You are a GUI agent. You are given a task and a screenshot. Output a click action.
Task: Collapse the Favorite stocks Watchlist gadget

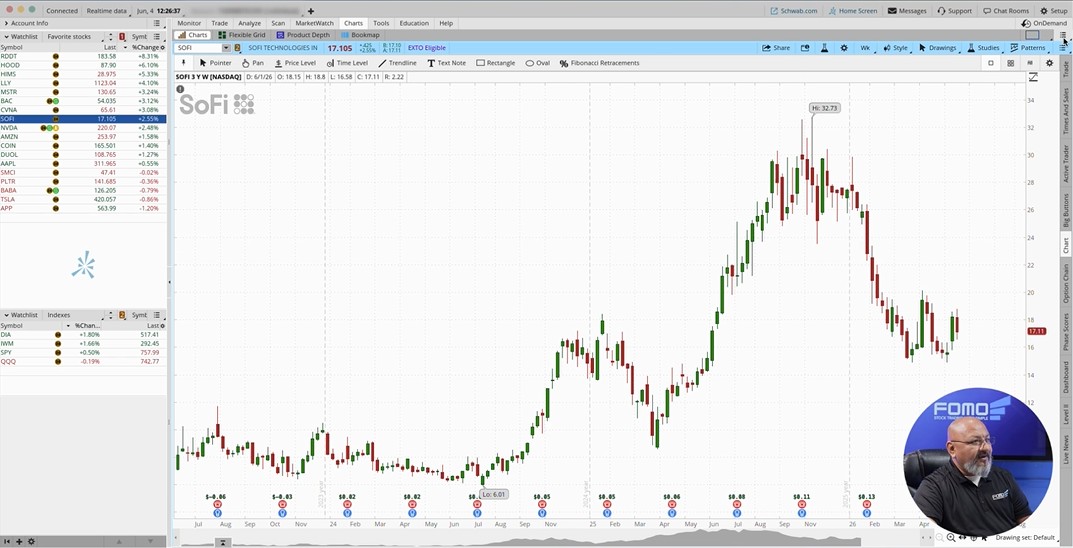[5, 36]
